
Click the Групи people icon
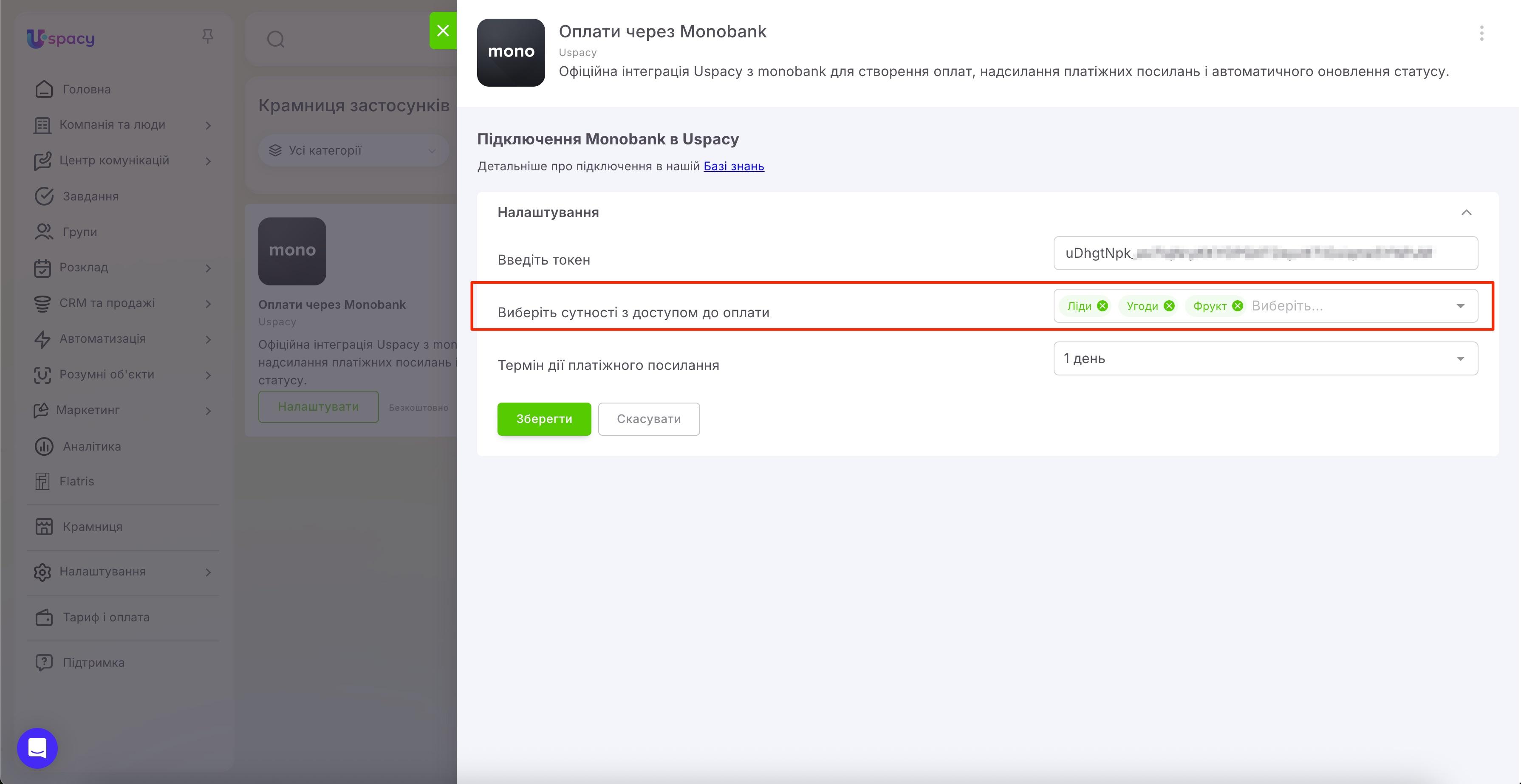pyautogui.click(x=44, y=232)
